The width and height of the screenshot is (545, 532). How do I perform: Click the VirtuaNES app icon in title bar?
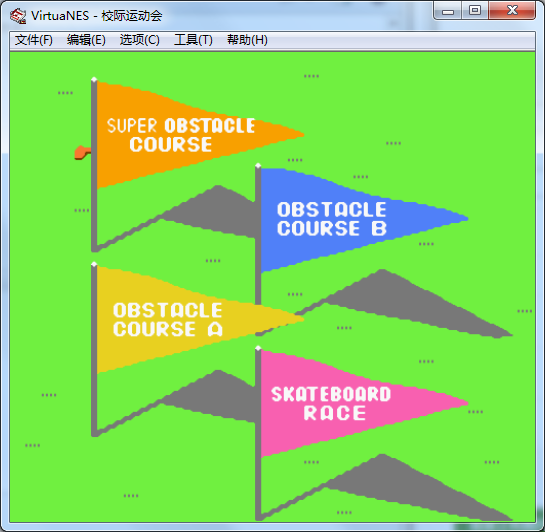pos(18,16)
